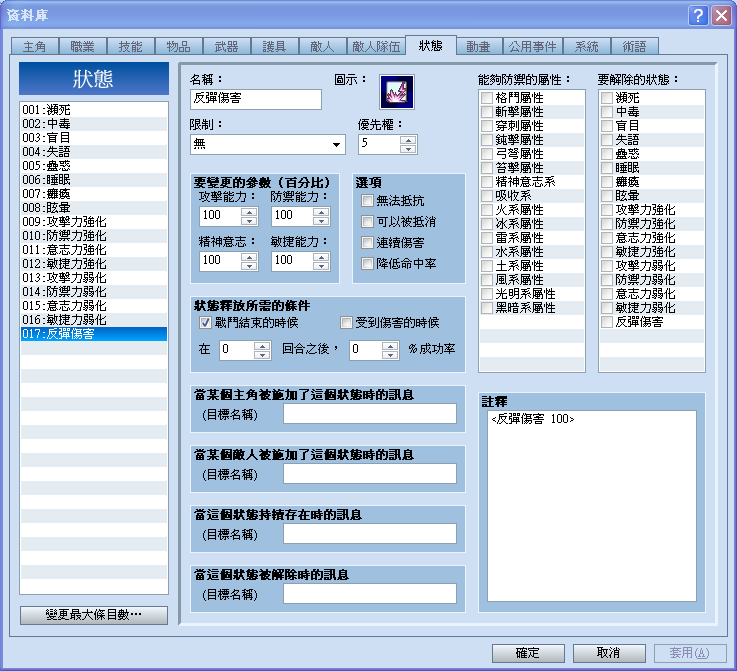Image resolution: width=737 pixels, height=671 pixels.
Task: Select state 009:攻擊力強化 in list
Action: 94,222
